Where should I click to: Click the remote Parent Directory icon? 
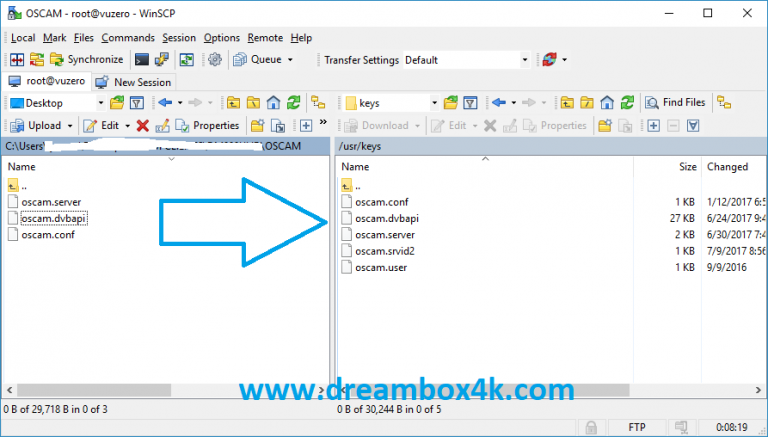coord(567,103)
